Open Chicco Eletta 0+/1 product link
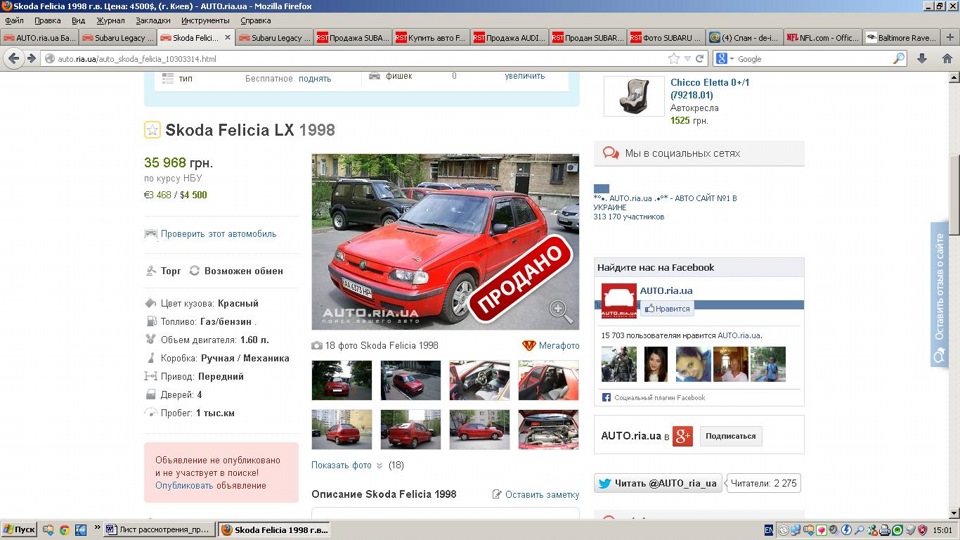Viewport: 960px width, 540px height. point(710,89)
